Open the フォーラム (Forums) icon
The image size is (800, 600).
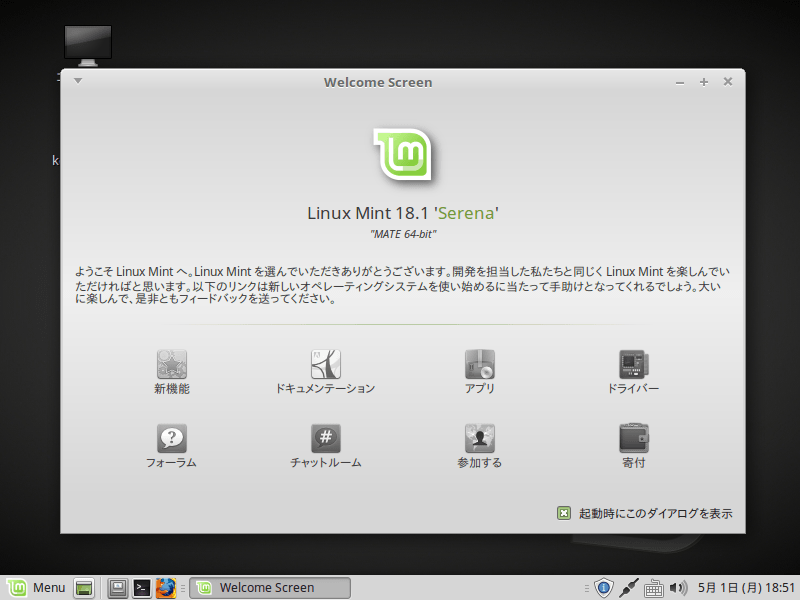[172, 439]
